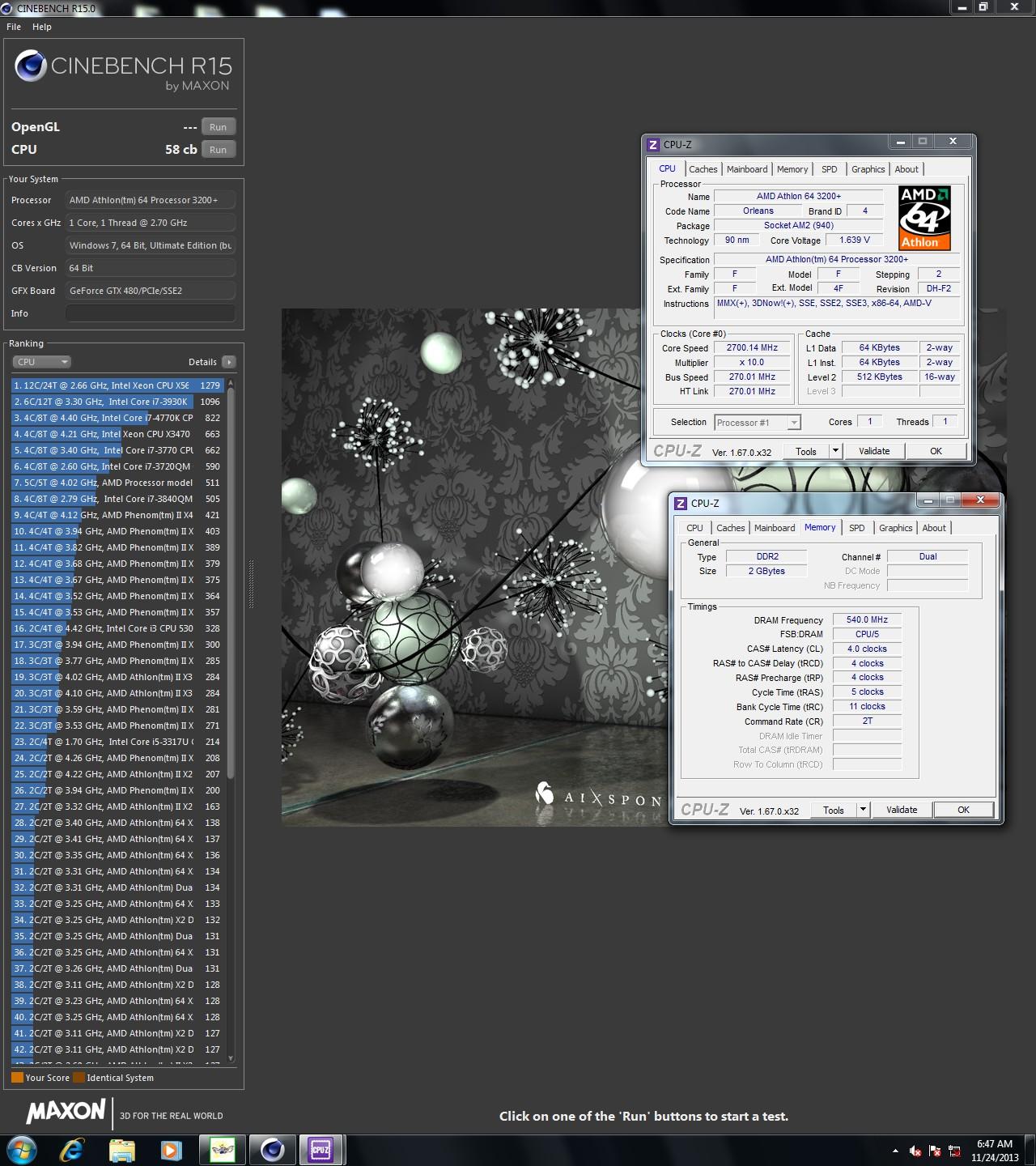The image size is (1036, 1166).
Task: Expand Tools dropdown arrow in upper CPU-Z
Action: tap(836, 452)
